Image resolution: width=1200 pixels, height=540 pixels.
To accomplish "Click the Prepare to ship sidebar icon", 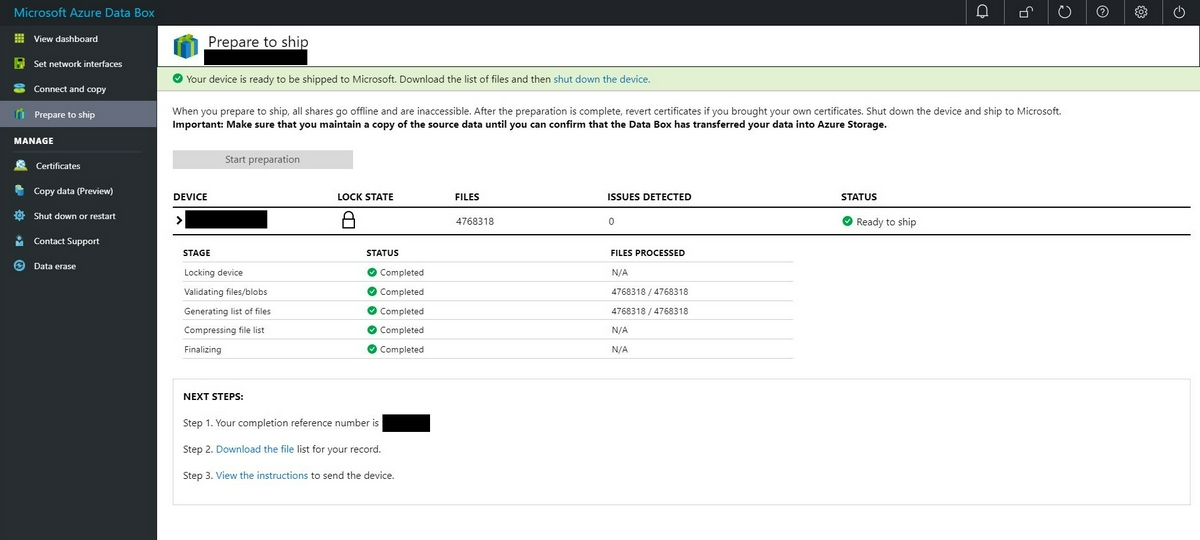I will [19, 114].
